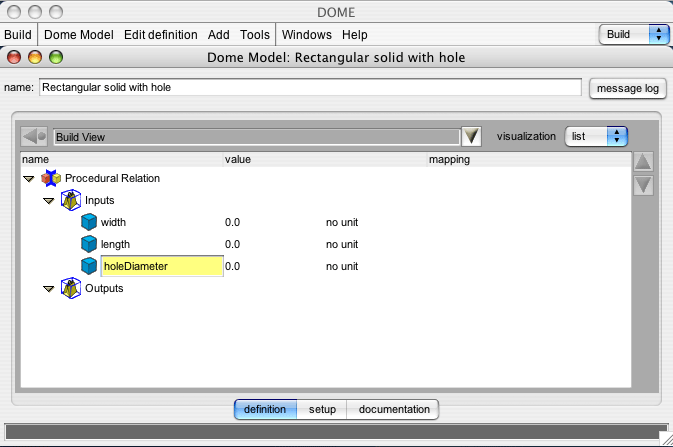
Task: Click the window resize grip corner
Action: [x=666, y=439]
